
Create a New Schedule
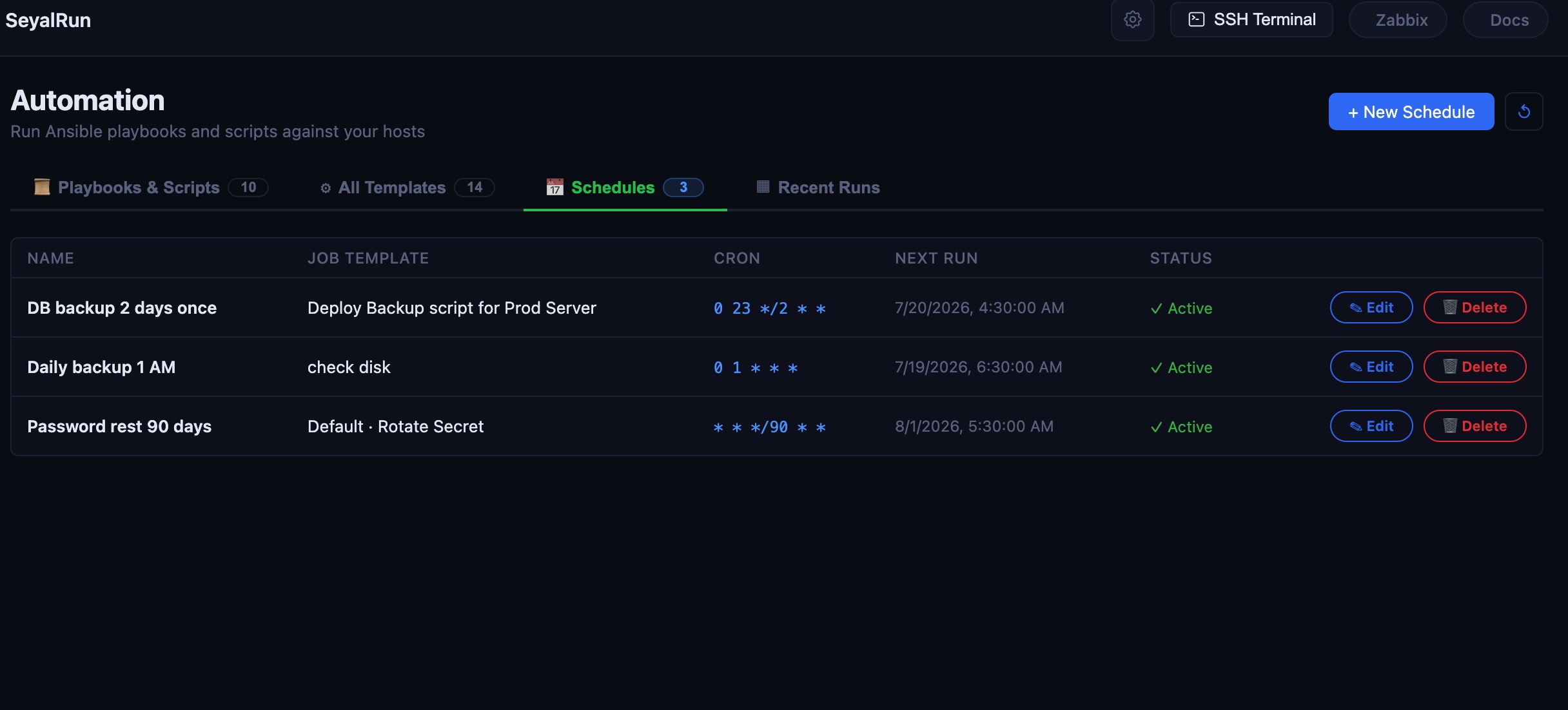point(1411,111)
